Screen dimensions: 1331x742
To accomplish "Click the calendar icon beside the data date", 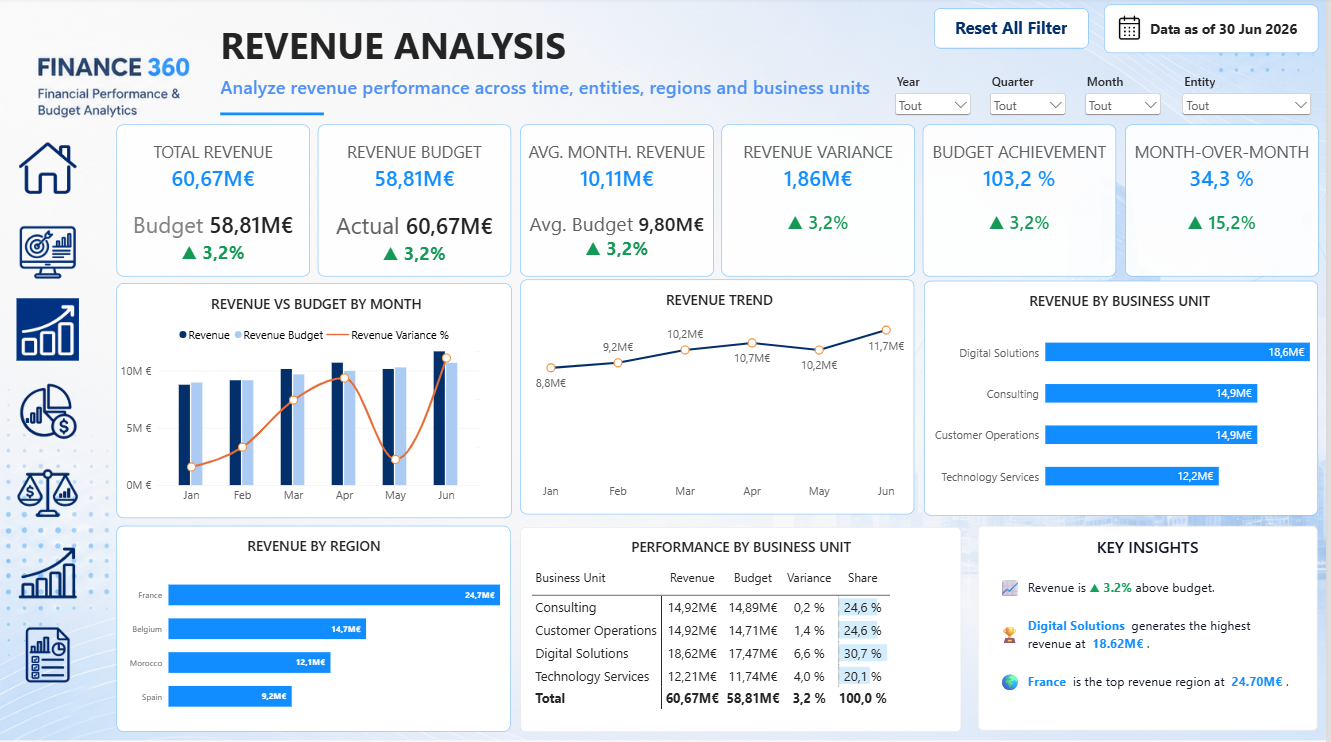I will coord(1129,28).
